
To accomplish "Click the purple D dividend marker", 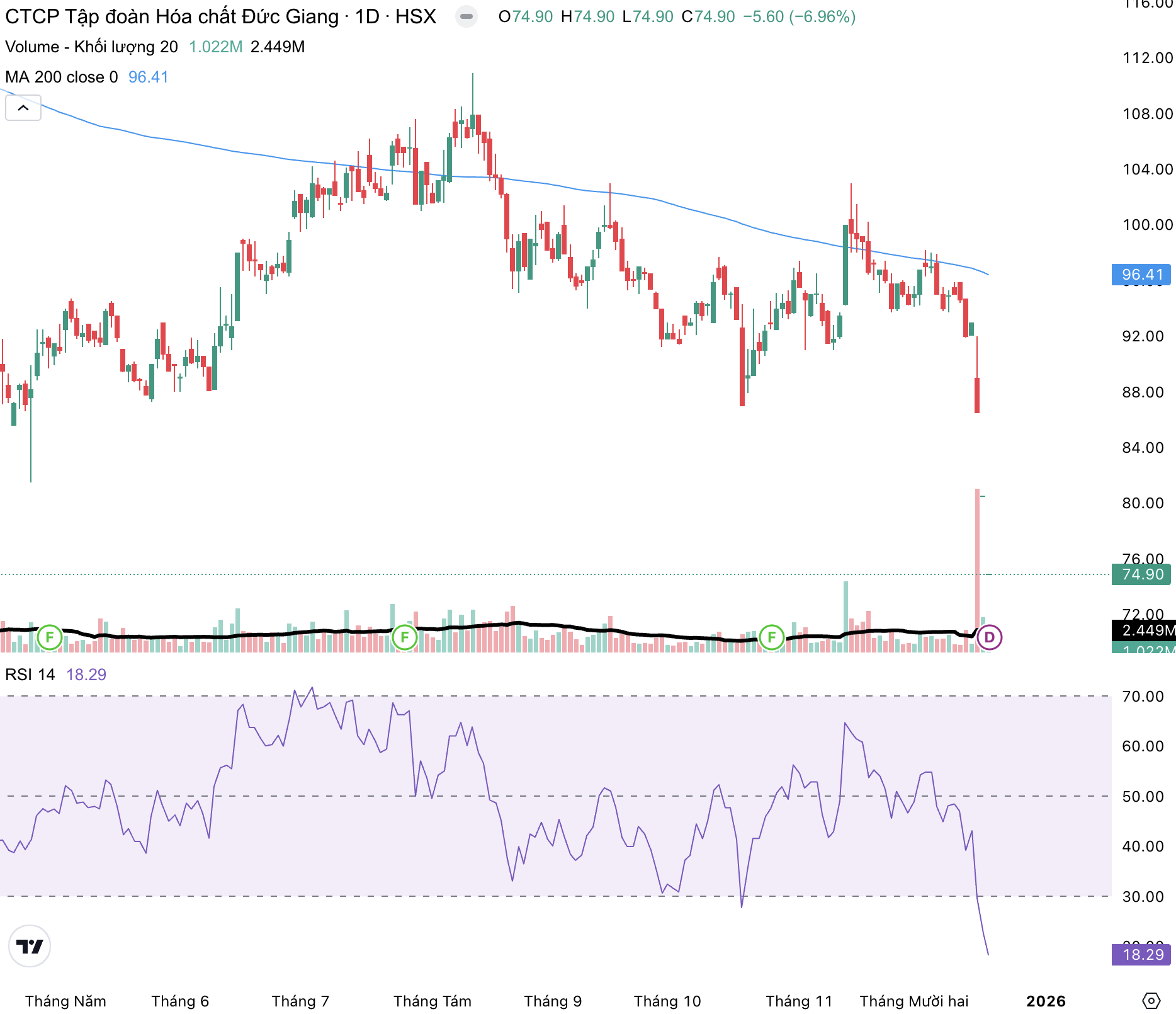I will coord(989,637).
